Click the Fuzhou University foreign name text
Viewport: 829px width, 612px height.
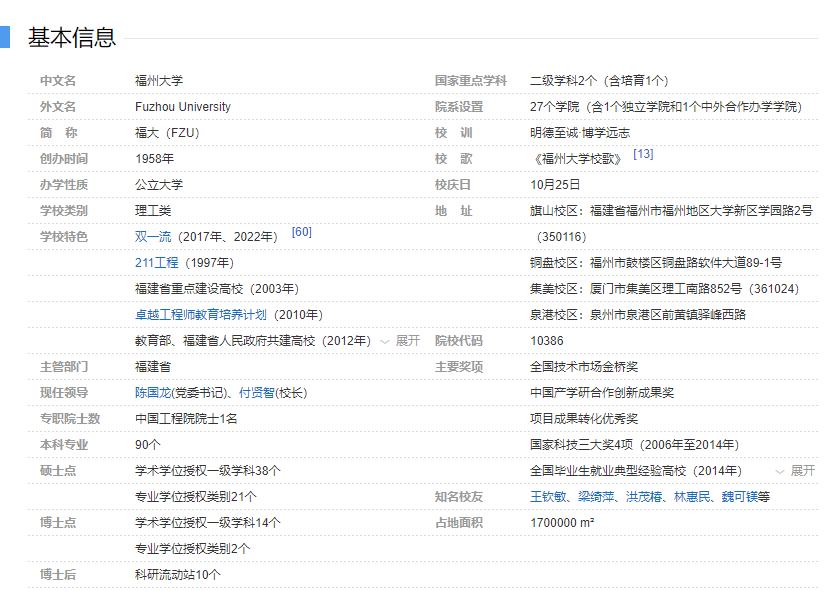pos(182,107)
